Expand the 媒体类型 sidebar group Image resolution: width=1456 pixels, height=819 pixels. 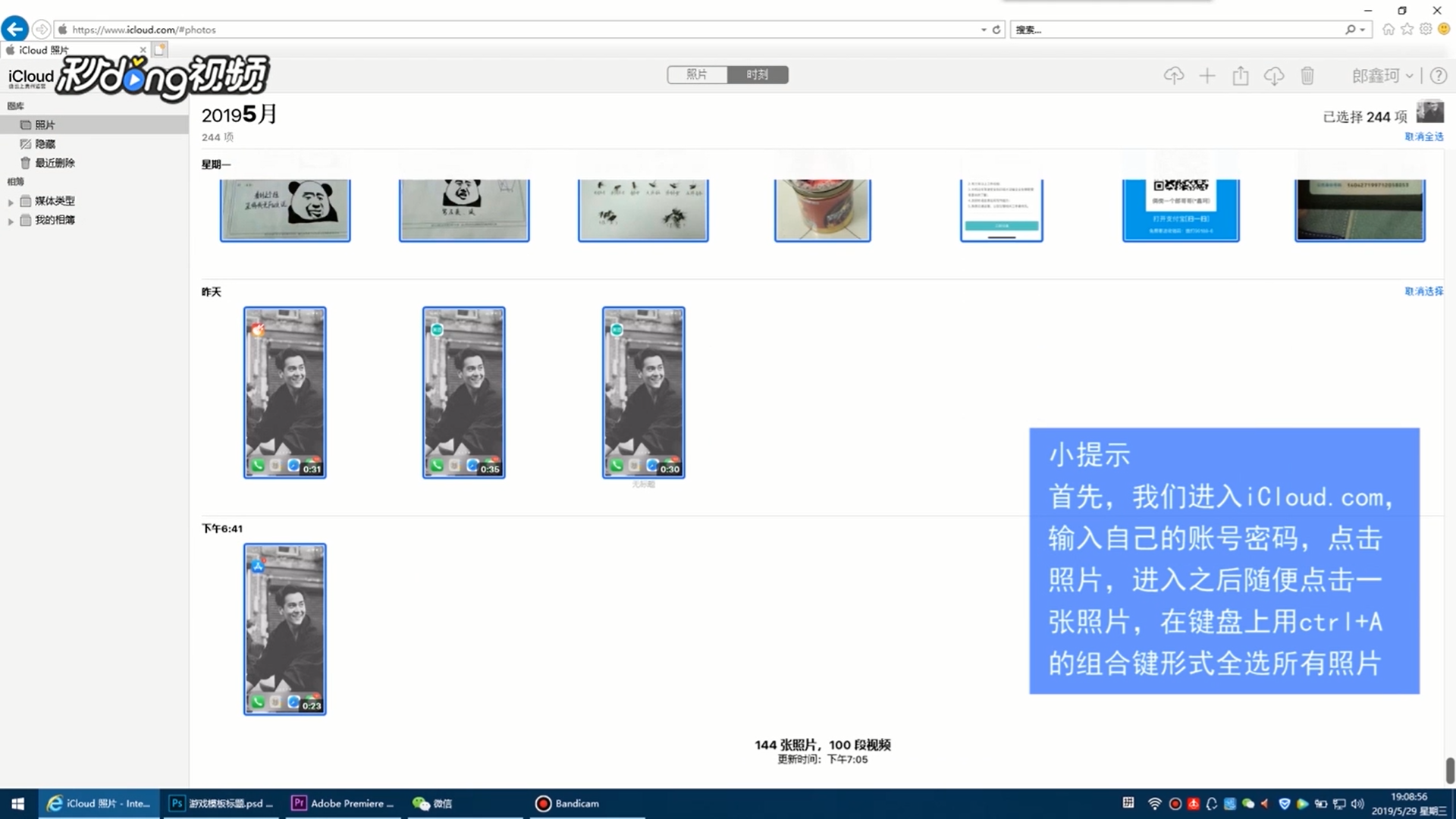point(11,202)
